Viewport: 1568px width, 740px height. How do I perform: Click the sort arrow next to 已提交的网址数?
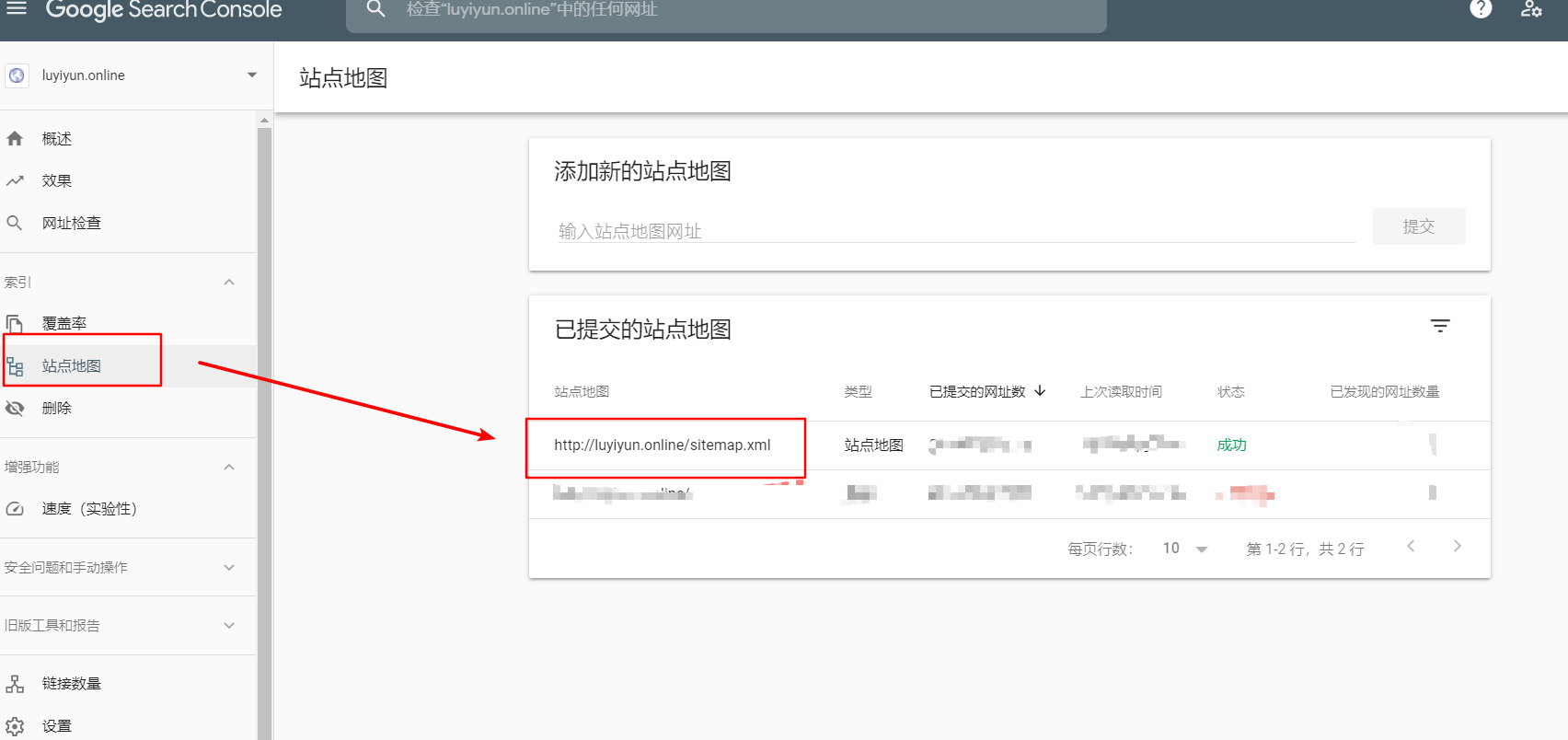pos(1040,391)
